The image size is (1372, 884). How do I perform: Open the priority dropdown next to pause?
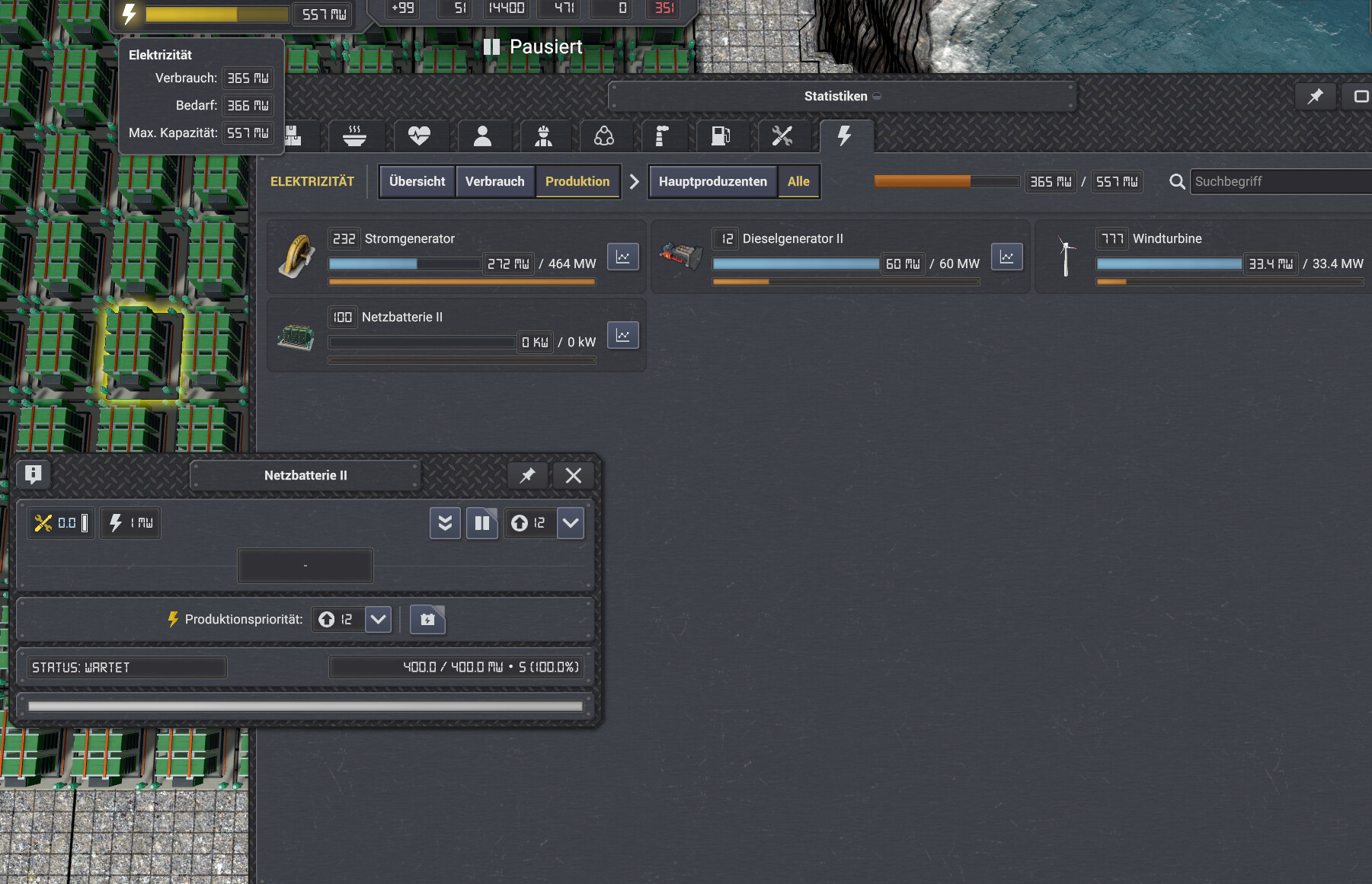[571, 523]
